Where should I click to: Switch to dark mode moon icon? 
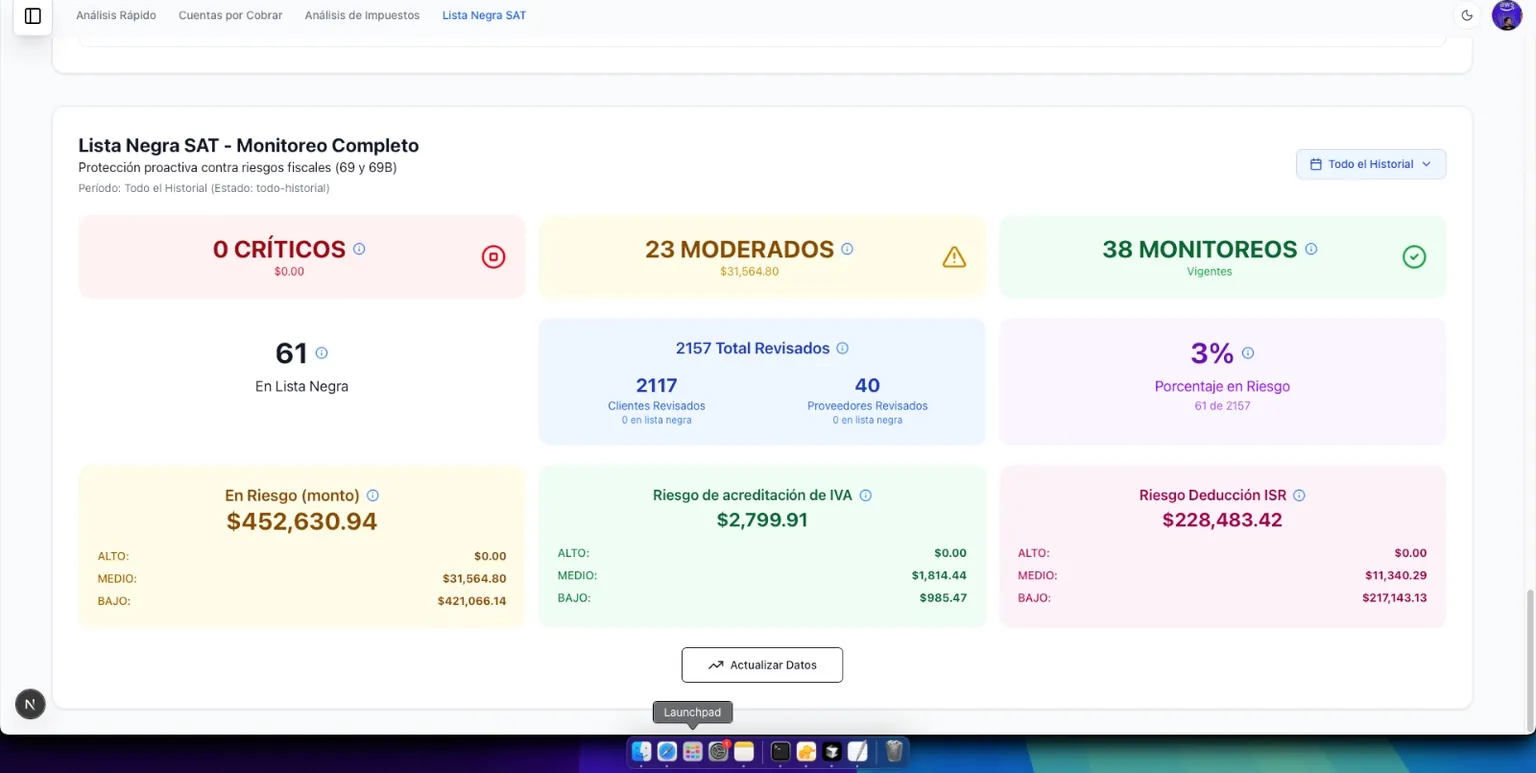[x=1467, y=15]
